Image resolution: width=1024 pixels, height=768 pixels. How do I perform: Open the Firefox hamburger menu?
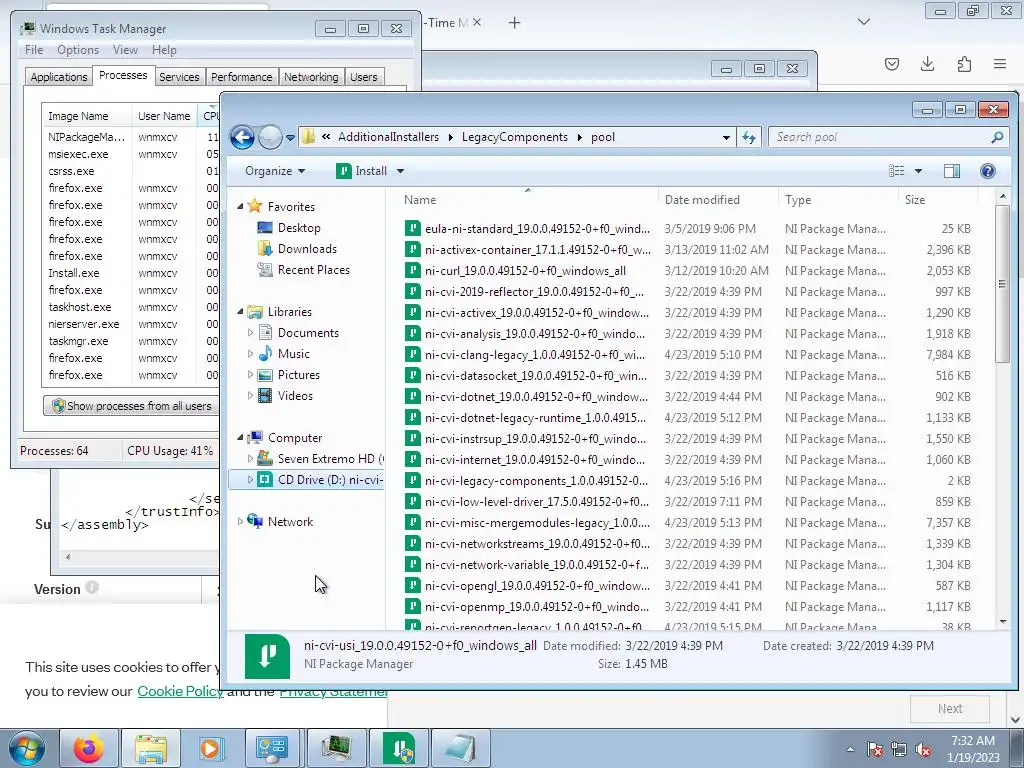(1000, 64)
